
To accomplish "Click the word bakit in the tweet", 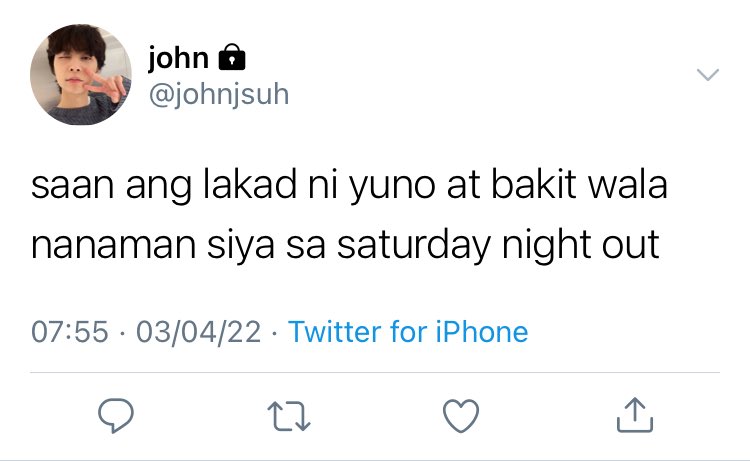I will point(533,184).
